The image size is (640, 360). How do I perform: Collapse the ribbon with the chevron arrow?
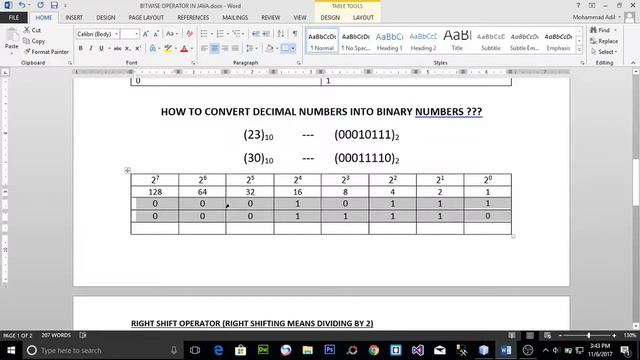633,63
